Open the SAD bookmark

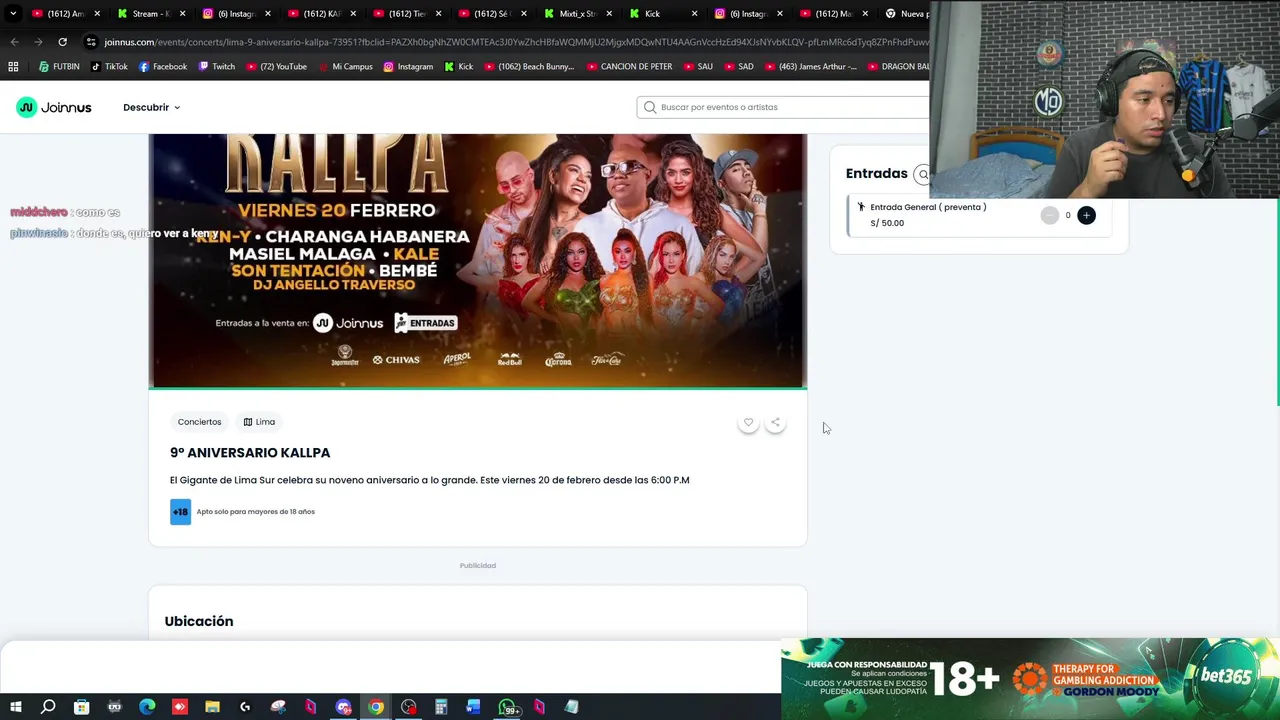coord(738,67)
